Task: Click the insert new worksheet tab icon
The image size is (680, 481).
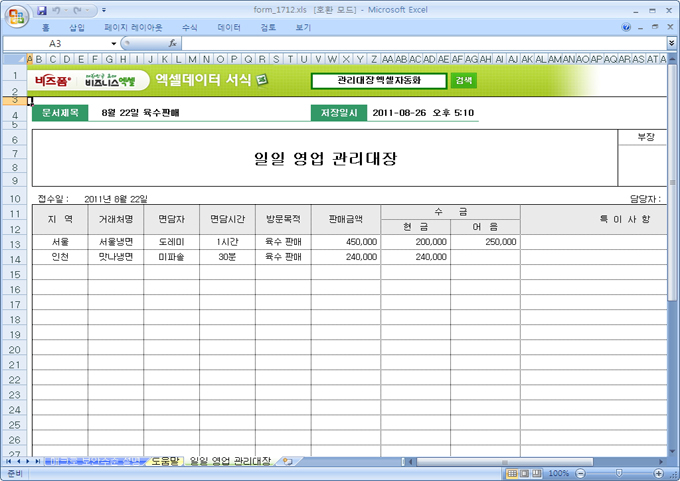Action: [x=287, y=461]
